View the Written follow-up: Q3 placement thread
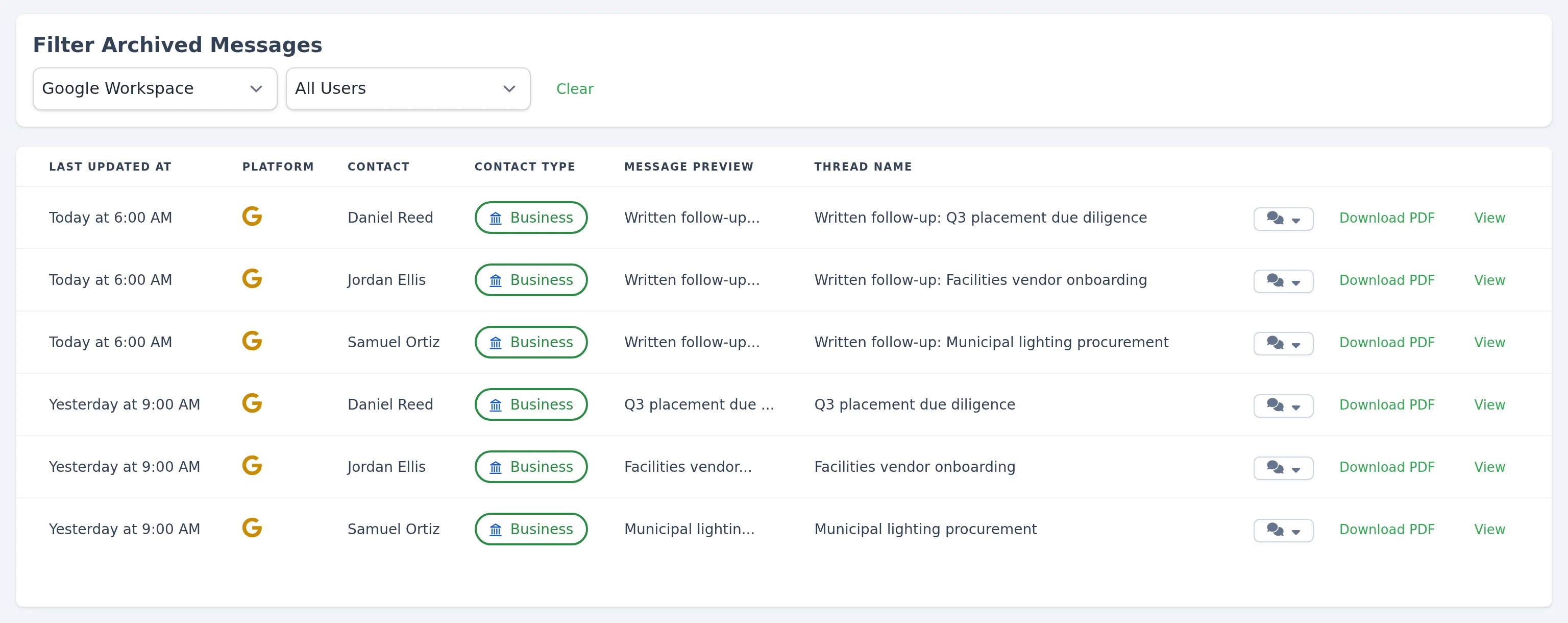Screen dimensions: 1568x623 1489,218
